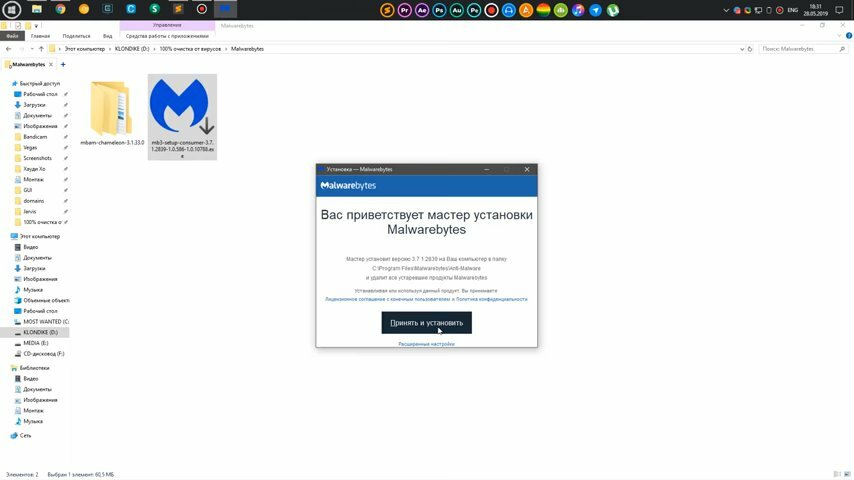Select Библиотеки in sidebar

[x=34, y=368]
